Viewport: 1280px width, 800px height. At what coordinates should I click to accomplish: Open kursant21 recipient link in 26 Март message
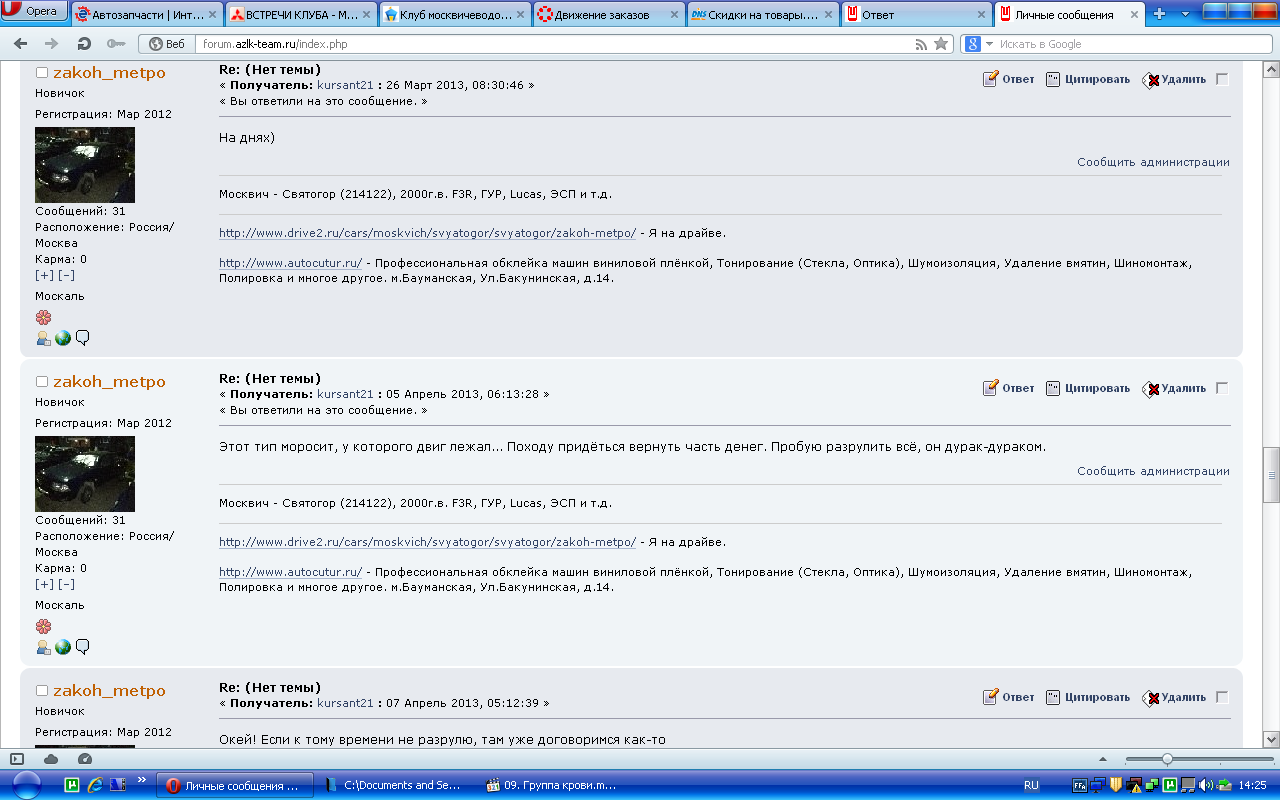[x=345, y=86]
